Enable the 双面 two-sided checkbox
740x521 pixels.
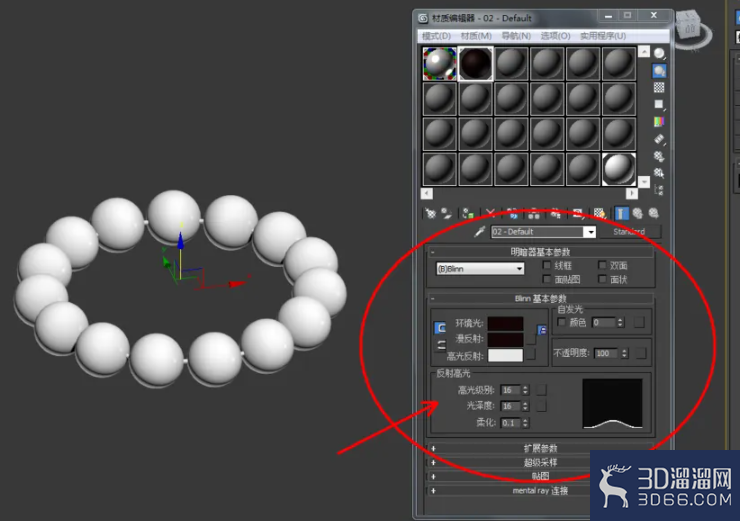point(602,265)
